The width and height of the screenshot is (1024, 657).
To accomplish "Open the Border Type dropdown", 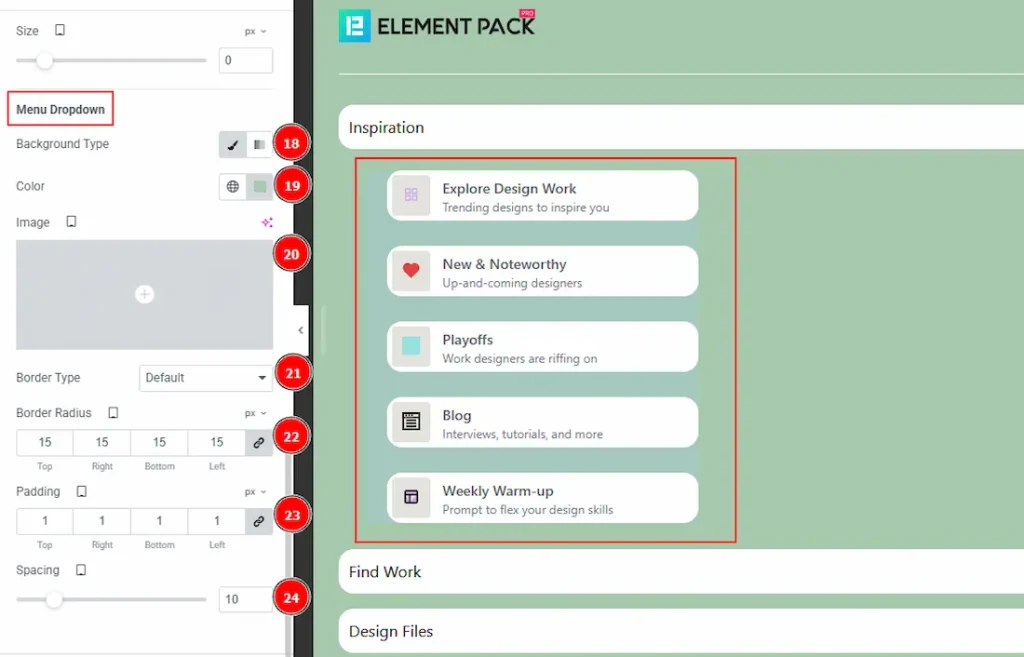I will [205, 378].
